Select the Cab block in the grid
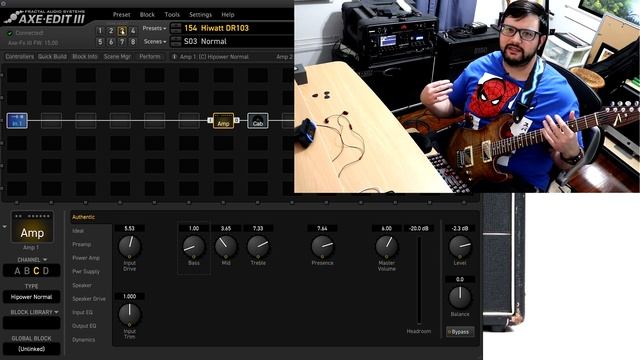 (258, 121)
